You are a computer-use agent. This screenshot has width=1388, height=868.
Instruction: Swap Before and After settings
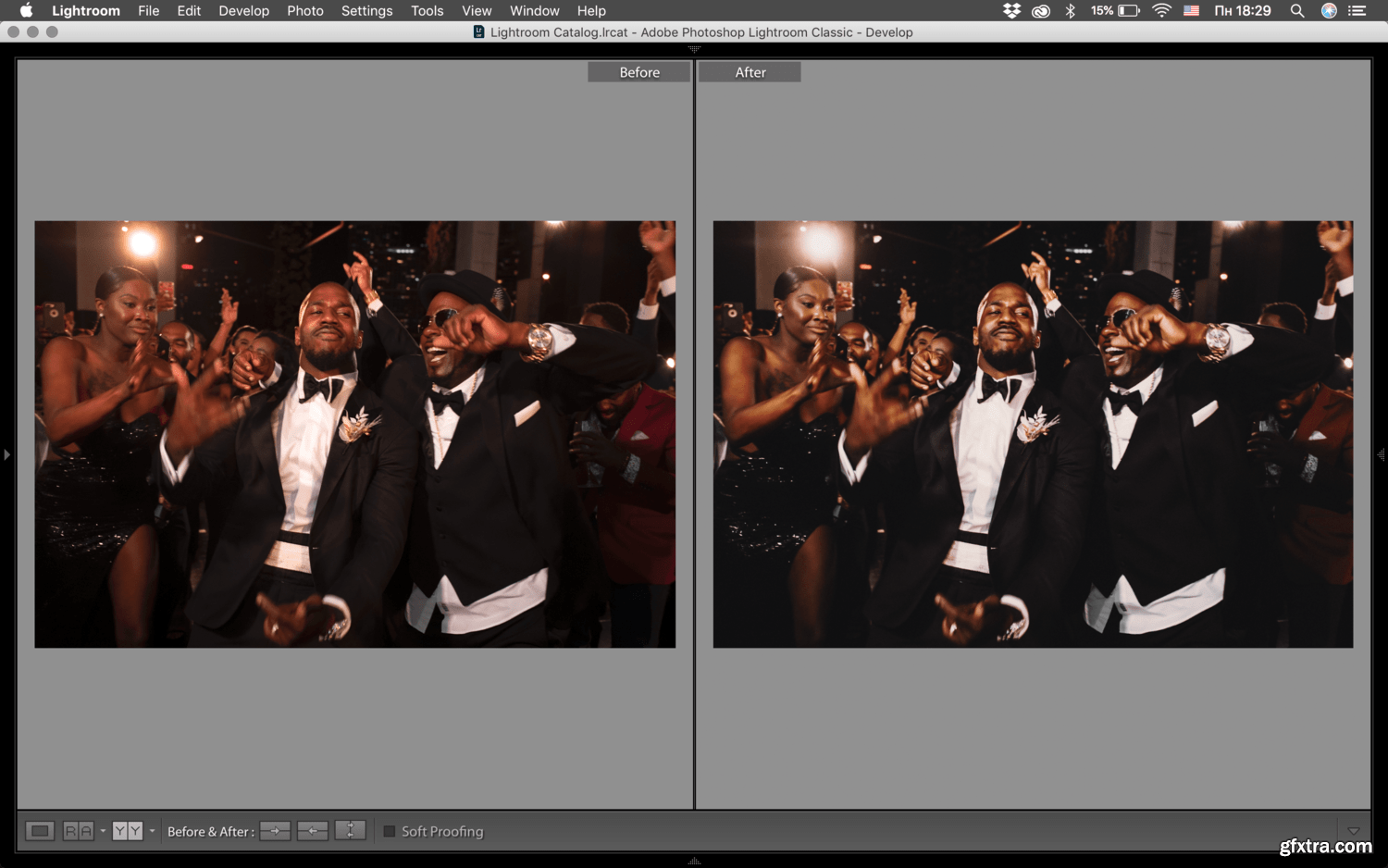350,831
